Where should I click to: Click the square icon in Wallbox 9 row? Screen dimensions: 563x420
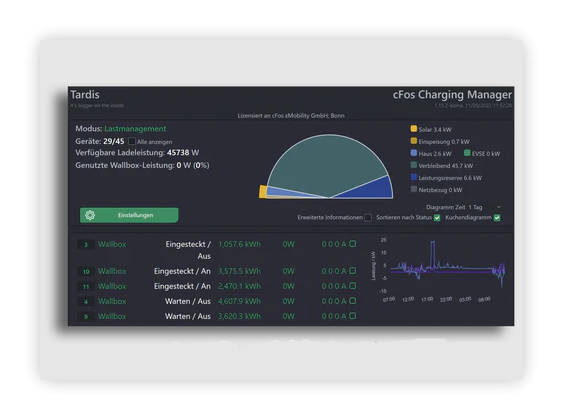[353, 316]
